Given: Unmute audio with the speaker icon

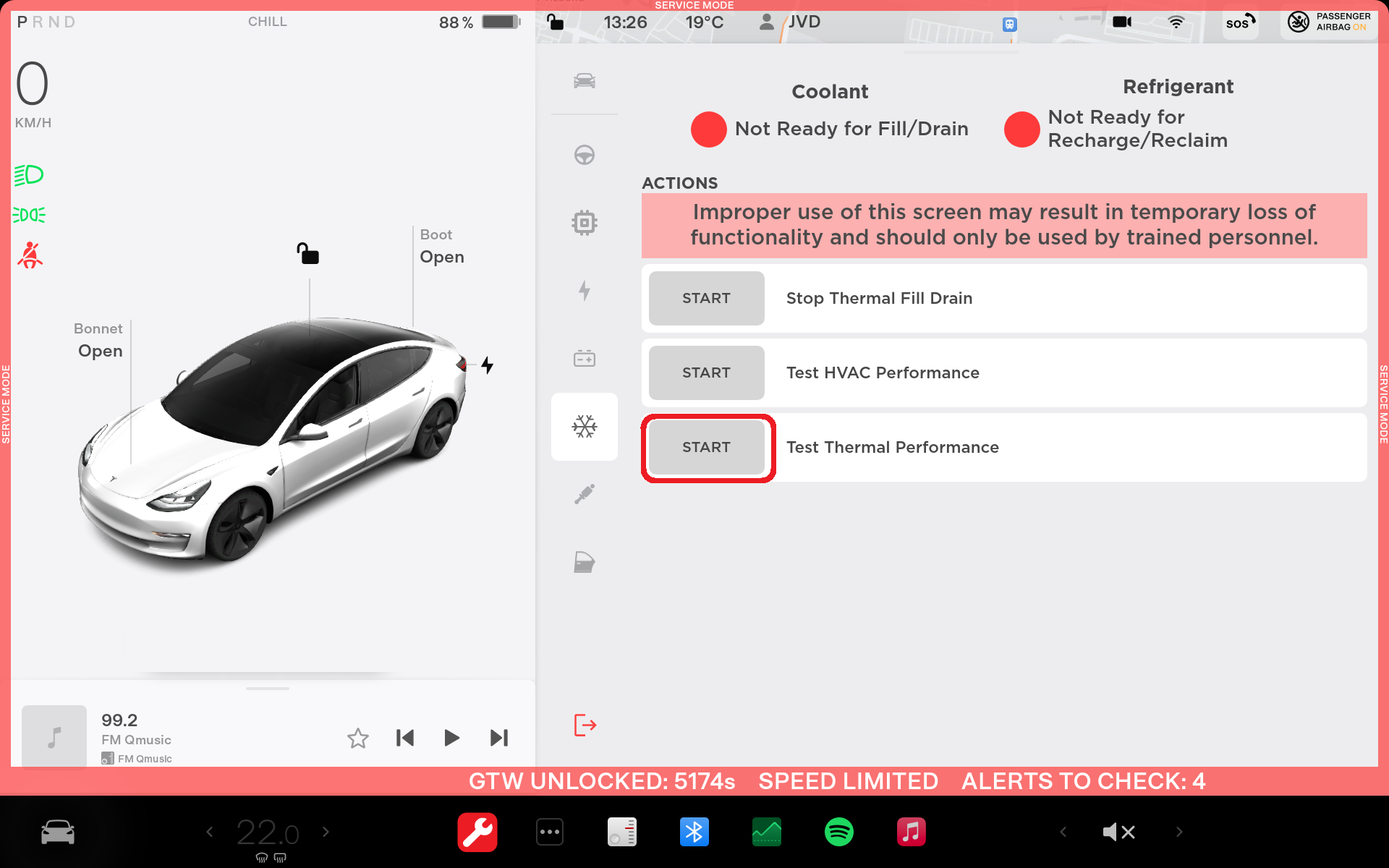Looking at the screenshot, I should (1118, 832).
